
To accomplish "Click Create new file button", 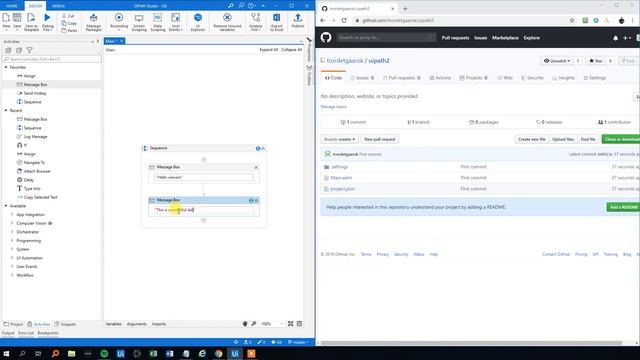I will coord(532,139).
